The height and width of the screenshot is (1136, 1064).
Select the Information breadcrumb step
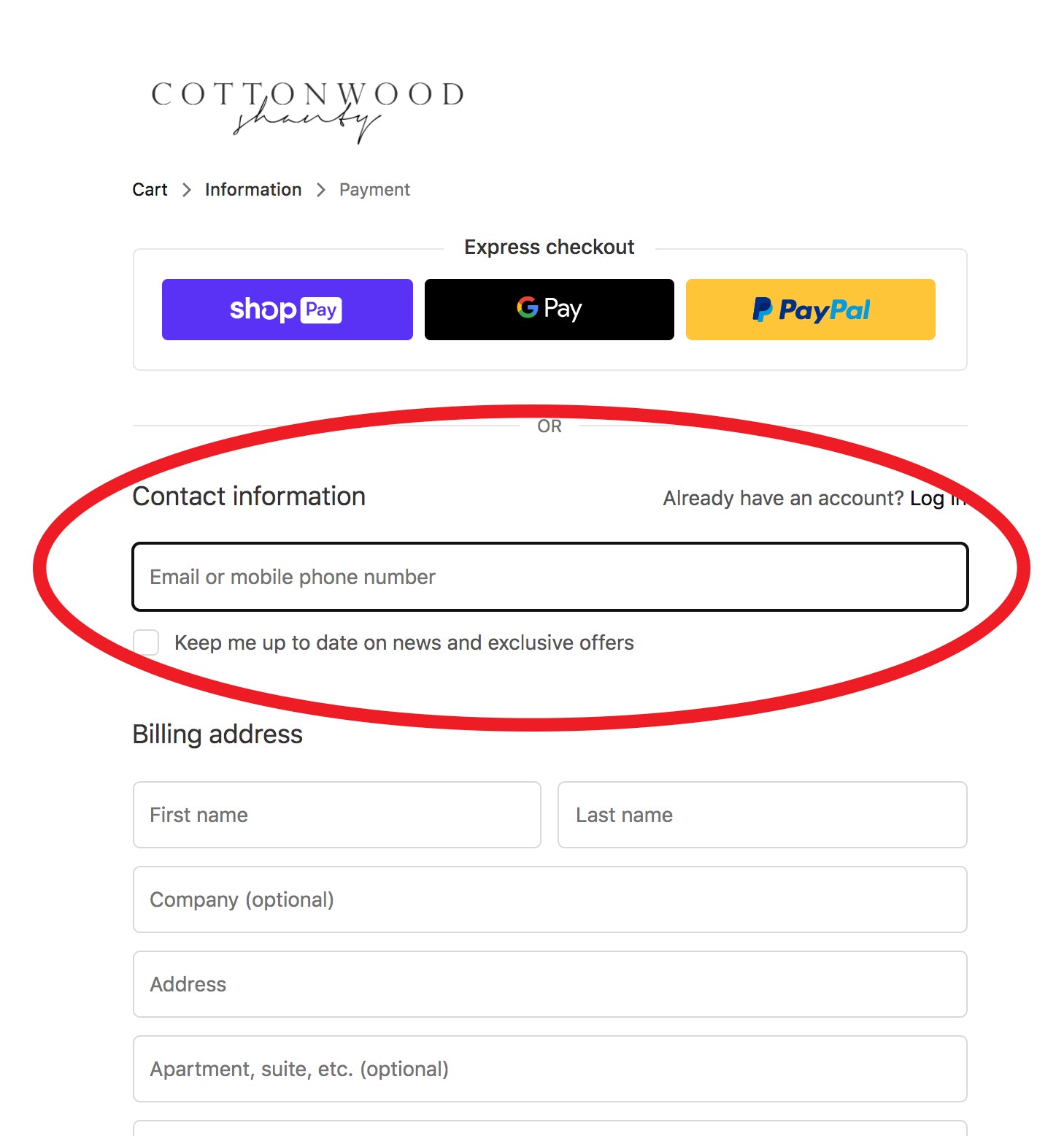253,190
